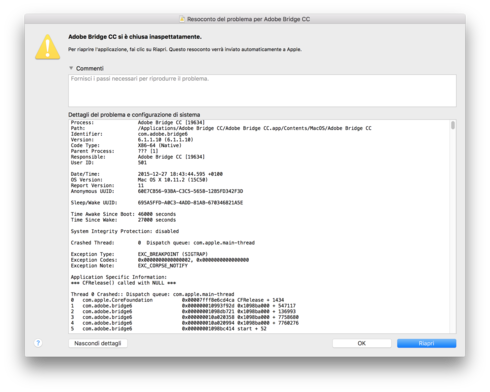Select 'Identifier: com.adobe.bridge6' line
This screenshot has width=490, height=392.
point(129,134)
